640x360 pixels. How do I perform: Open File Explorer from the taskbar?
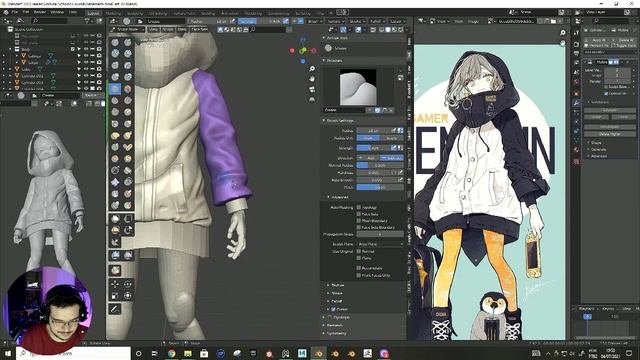pos(188,353)
